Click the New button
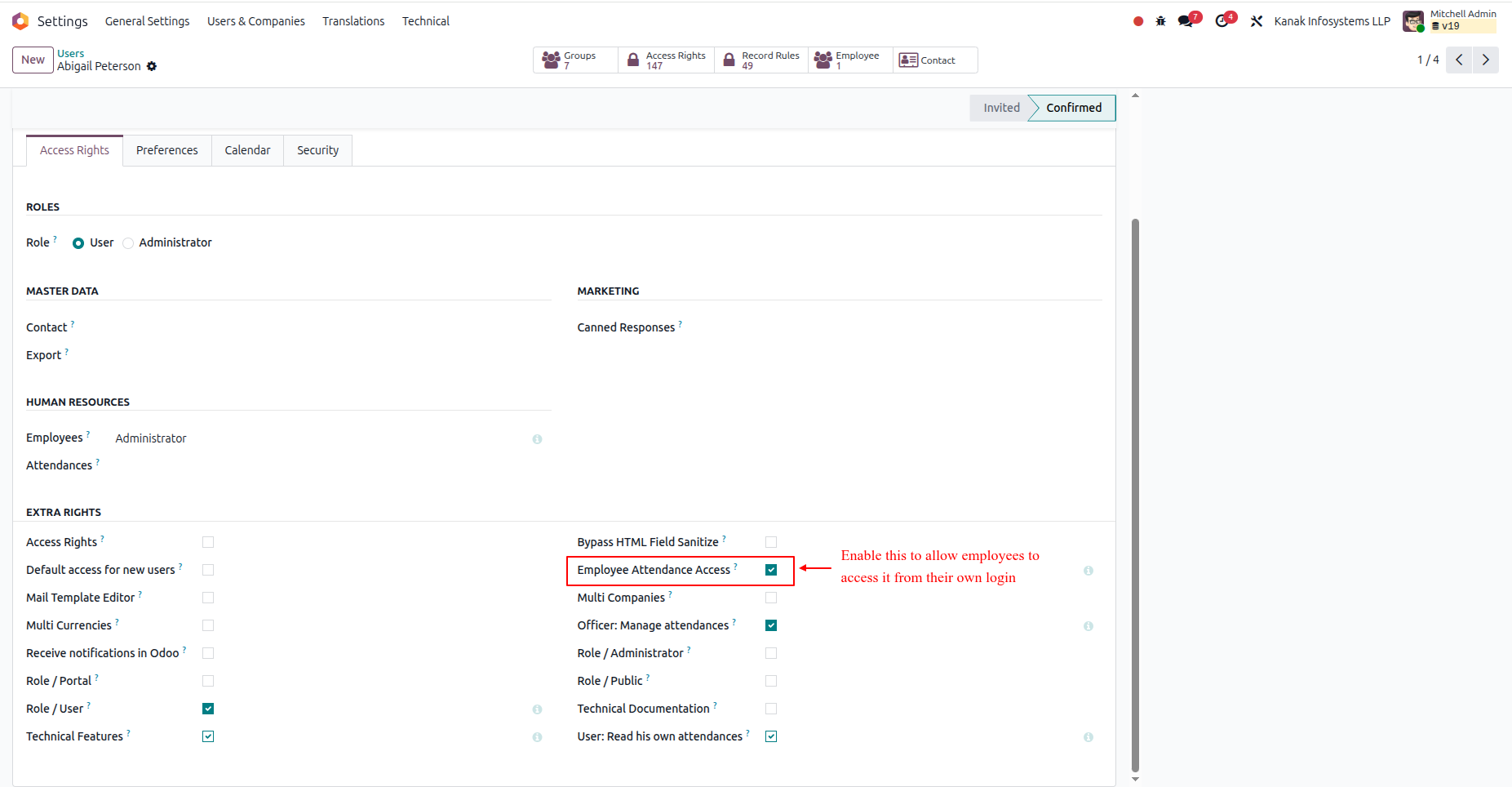Image resolution: width=1512 pixels, height=787 pixels. (33, 60)
